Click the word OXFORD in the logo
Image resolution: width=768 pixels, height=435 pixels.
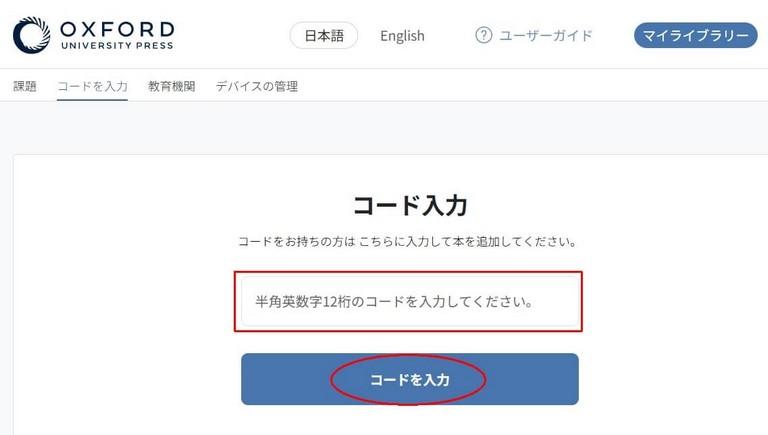pos(117,29)
